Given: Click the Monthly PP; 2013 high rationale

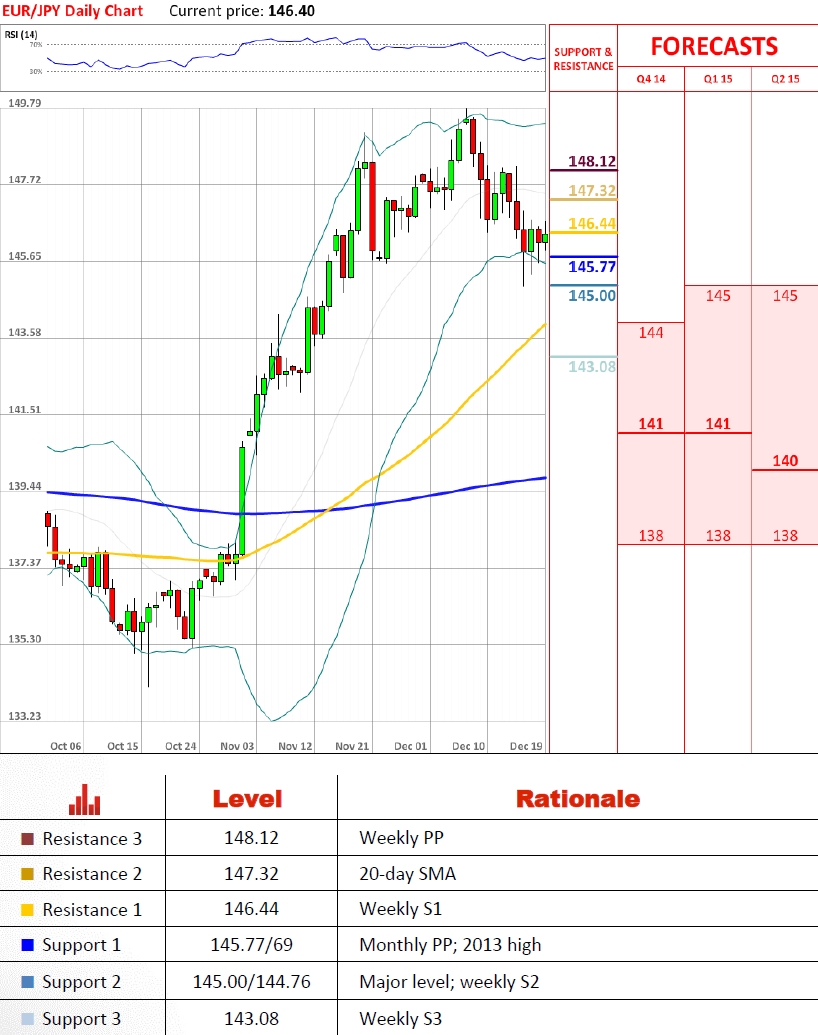Looking at the screenshot, I should click(450, 945).
